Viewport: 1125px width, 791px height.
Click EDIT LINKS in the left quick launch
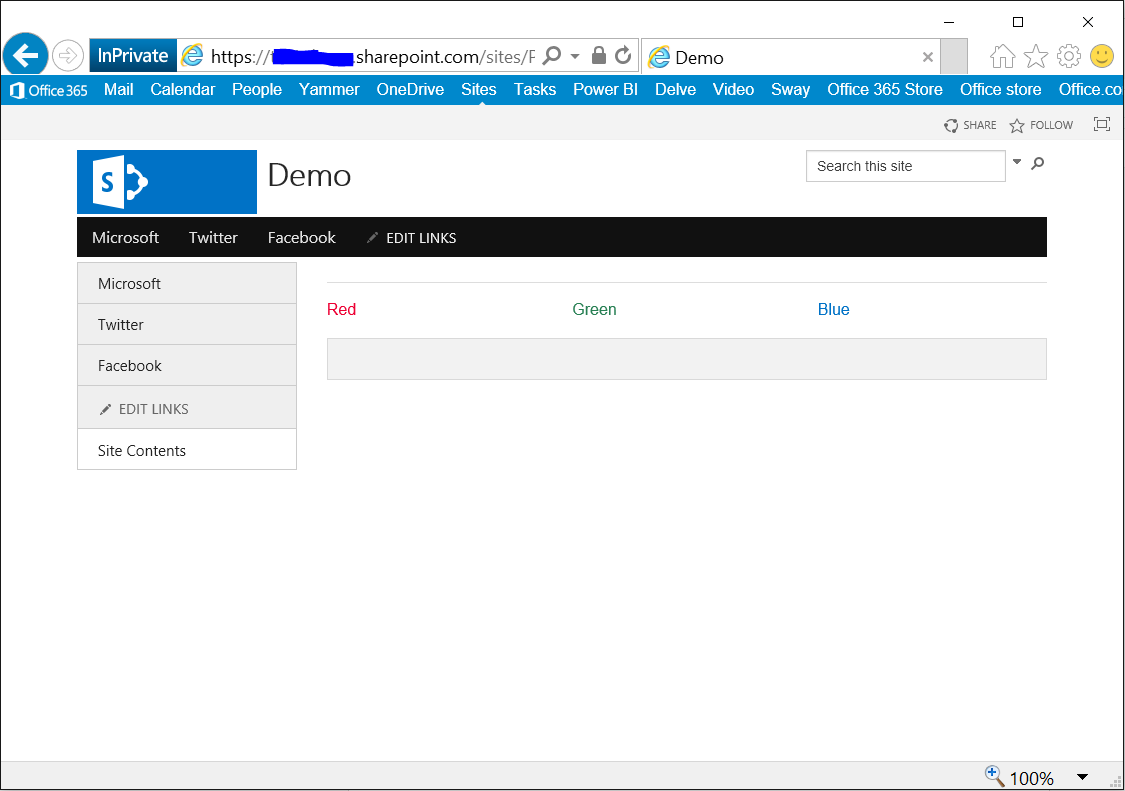143,409
